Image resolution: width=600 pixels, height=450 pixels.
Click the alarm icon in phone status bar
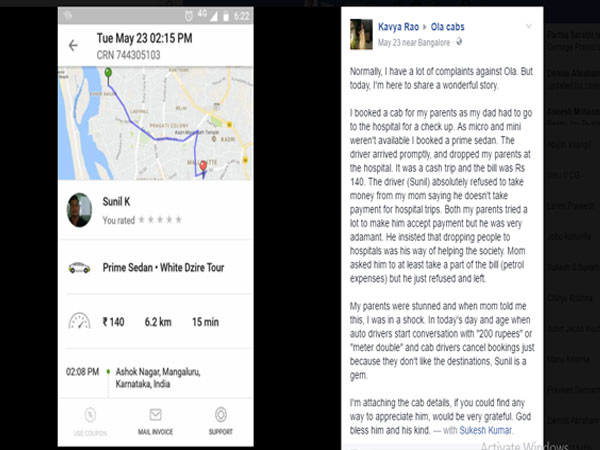[189, 16]
